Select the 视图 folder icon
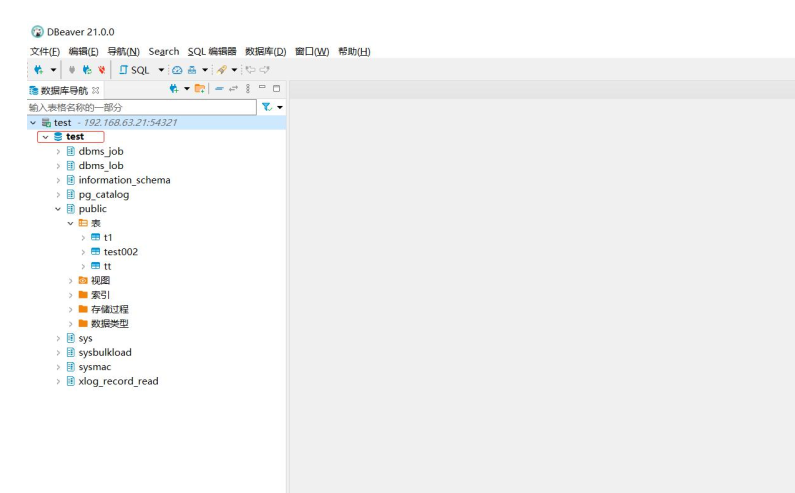 tap(83, 280)
